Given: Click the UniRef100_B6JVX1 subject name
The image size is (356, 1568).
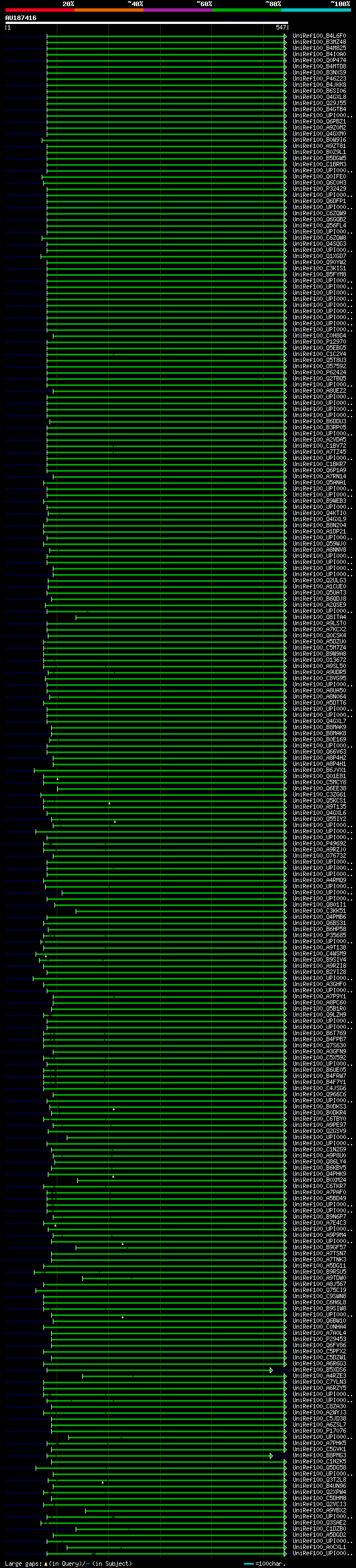Looking at the screenshot, I should [x=319, y=770].
